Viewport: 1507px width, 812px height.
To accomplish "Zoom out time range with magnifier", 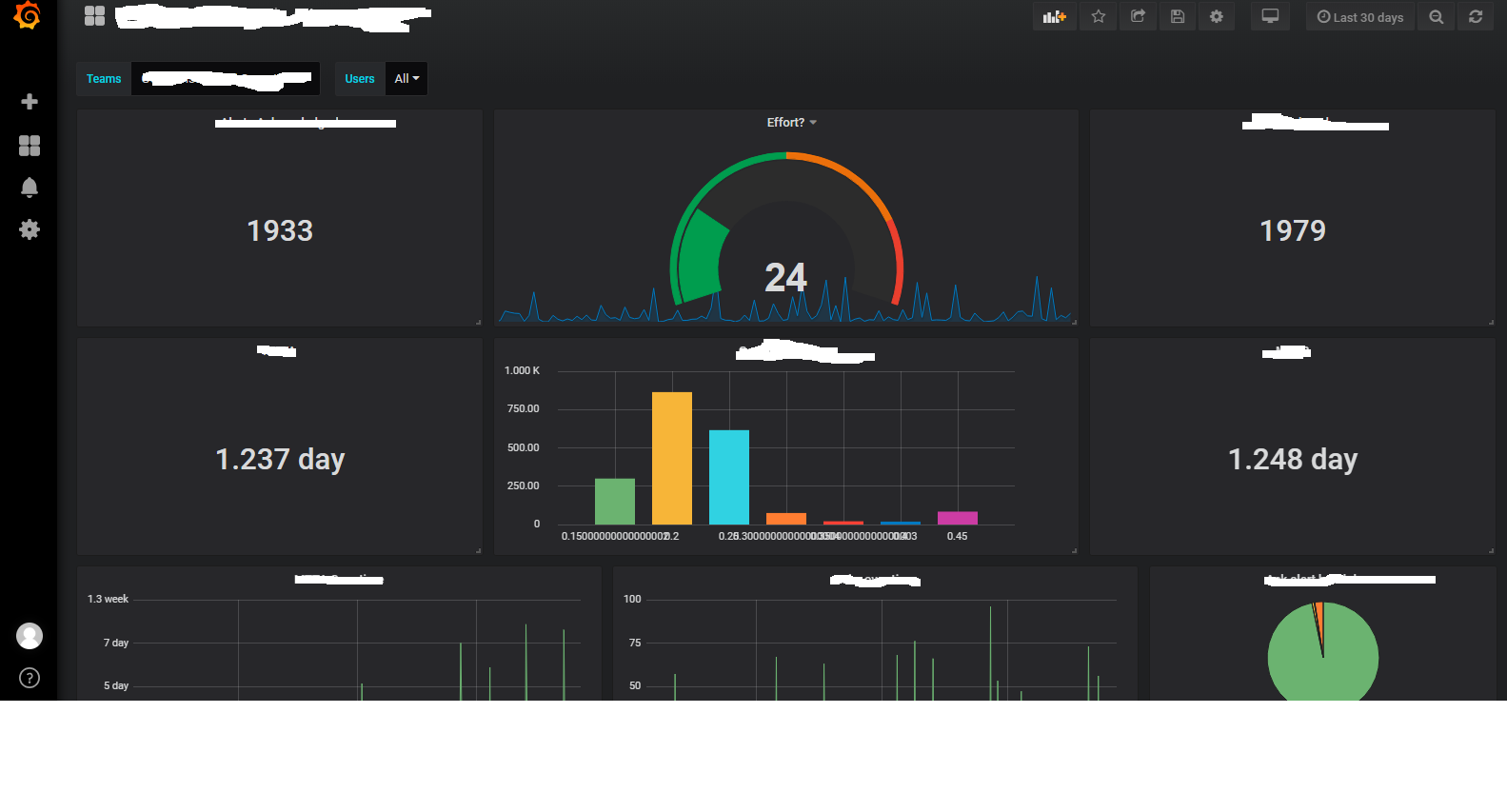I will pyautogui.click(x=1437, y=17).
